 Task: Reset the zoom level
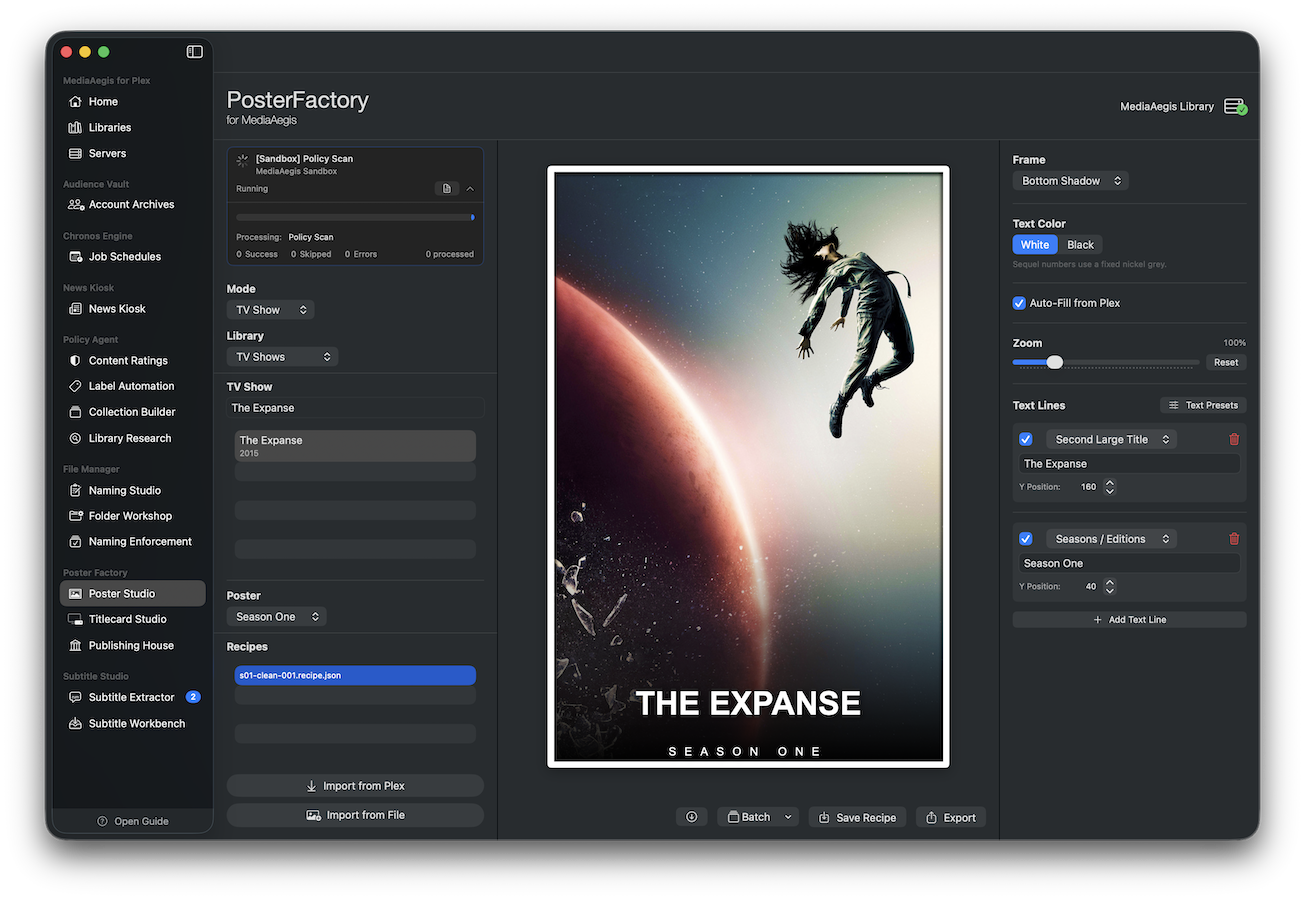point(1226,362)
